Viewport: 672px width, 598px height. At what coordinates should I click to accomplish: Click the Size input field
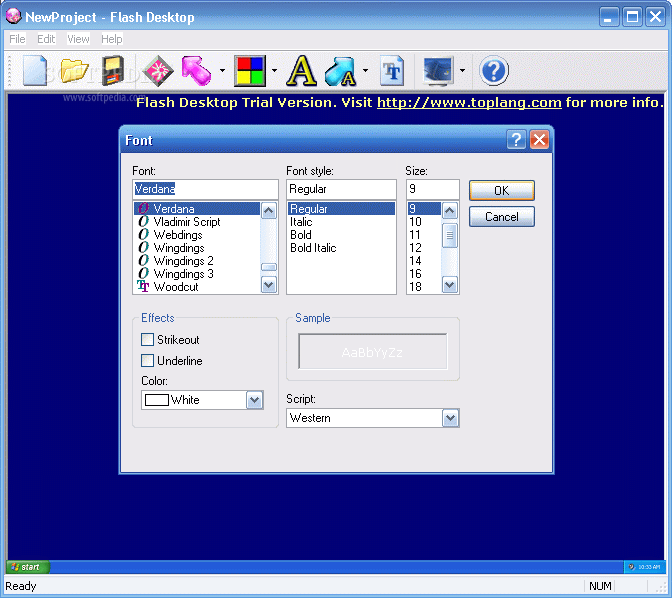(433, 189)
